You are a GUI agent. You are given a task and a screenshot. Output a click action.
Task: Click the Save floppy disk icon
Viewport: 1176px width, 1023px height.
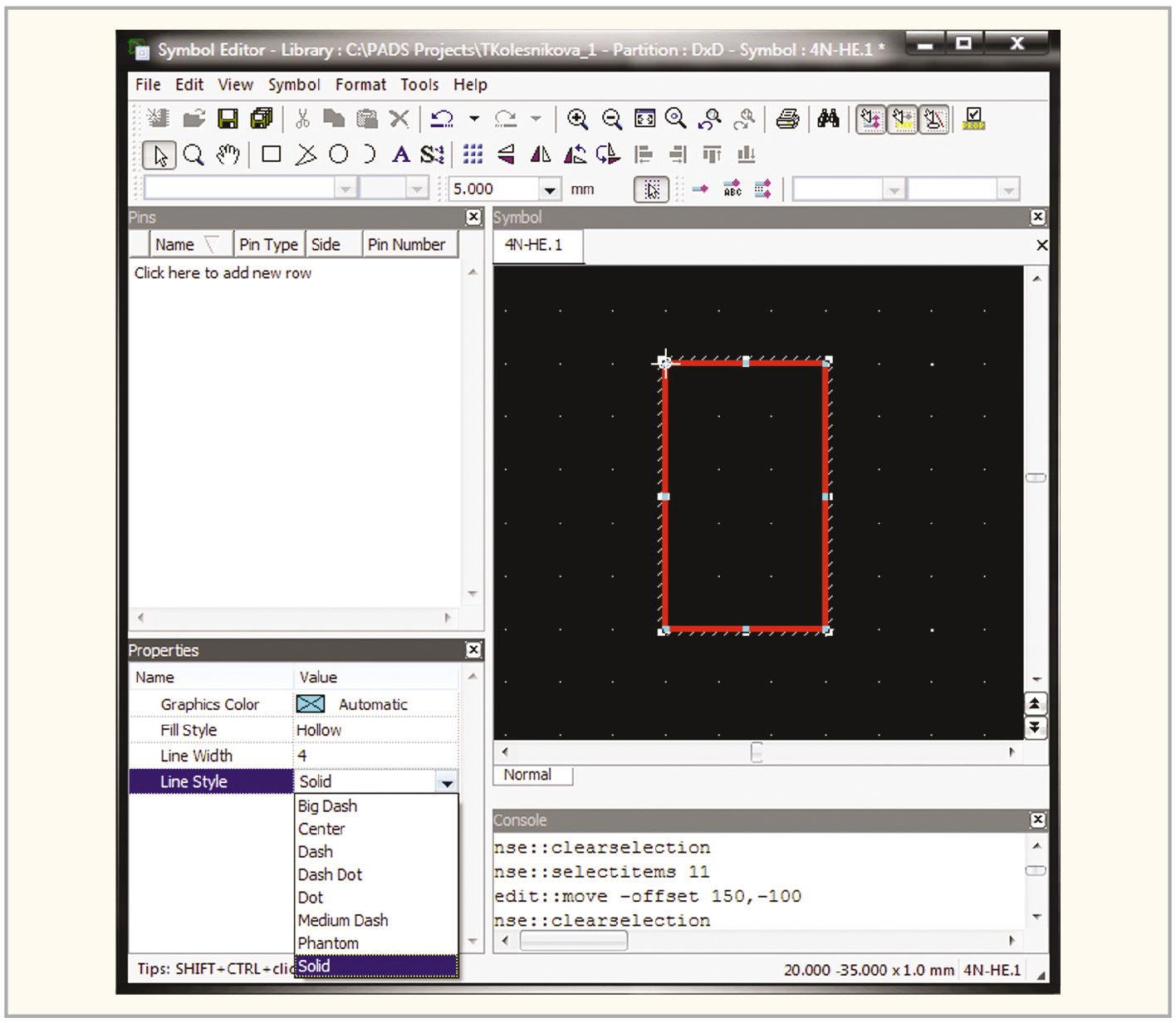click(x=228, y=120)
